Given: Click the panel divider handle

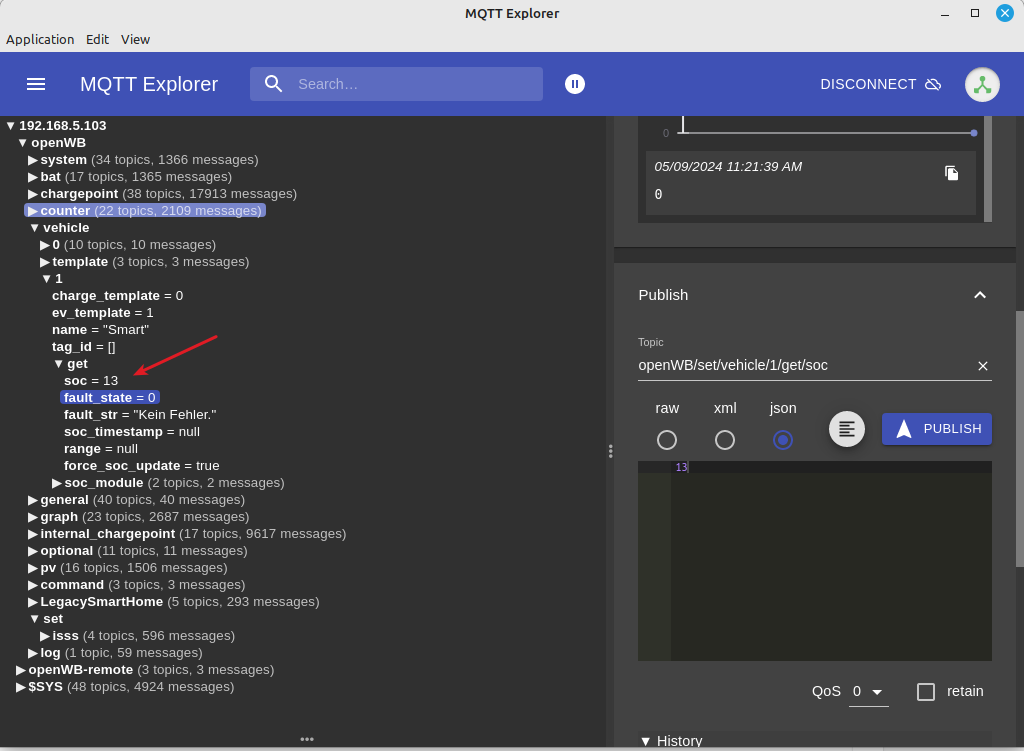Looking at the screenshot, I should [x=610, y=451].
